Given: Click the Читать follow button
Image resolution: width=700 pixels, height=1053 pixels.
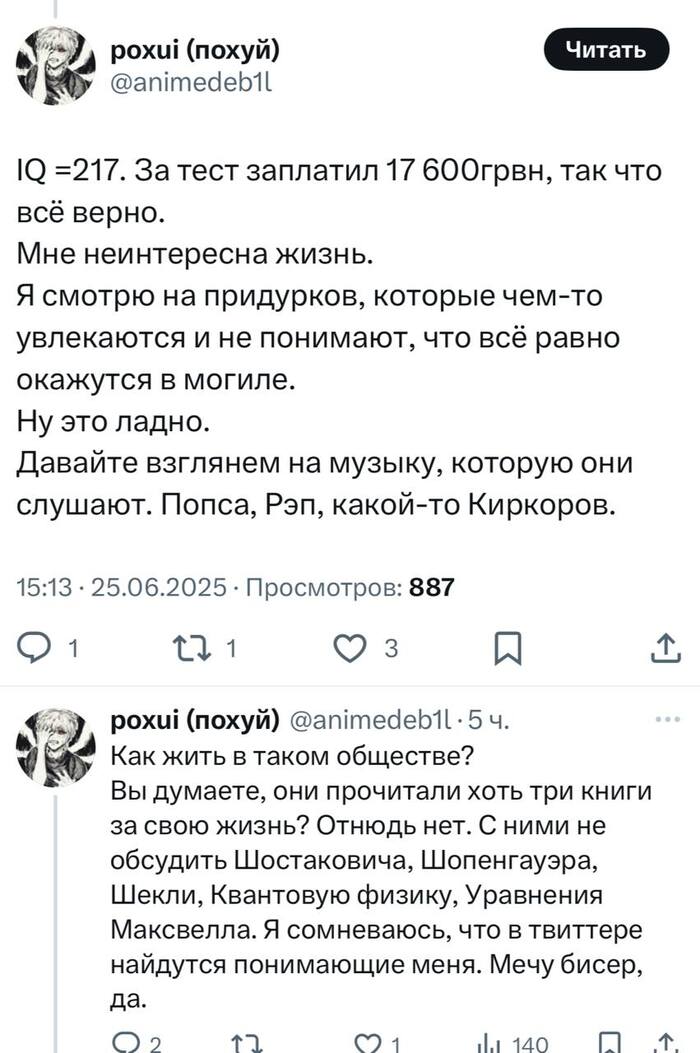Looking at the screenshot, I should coord(605,48).
